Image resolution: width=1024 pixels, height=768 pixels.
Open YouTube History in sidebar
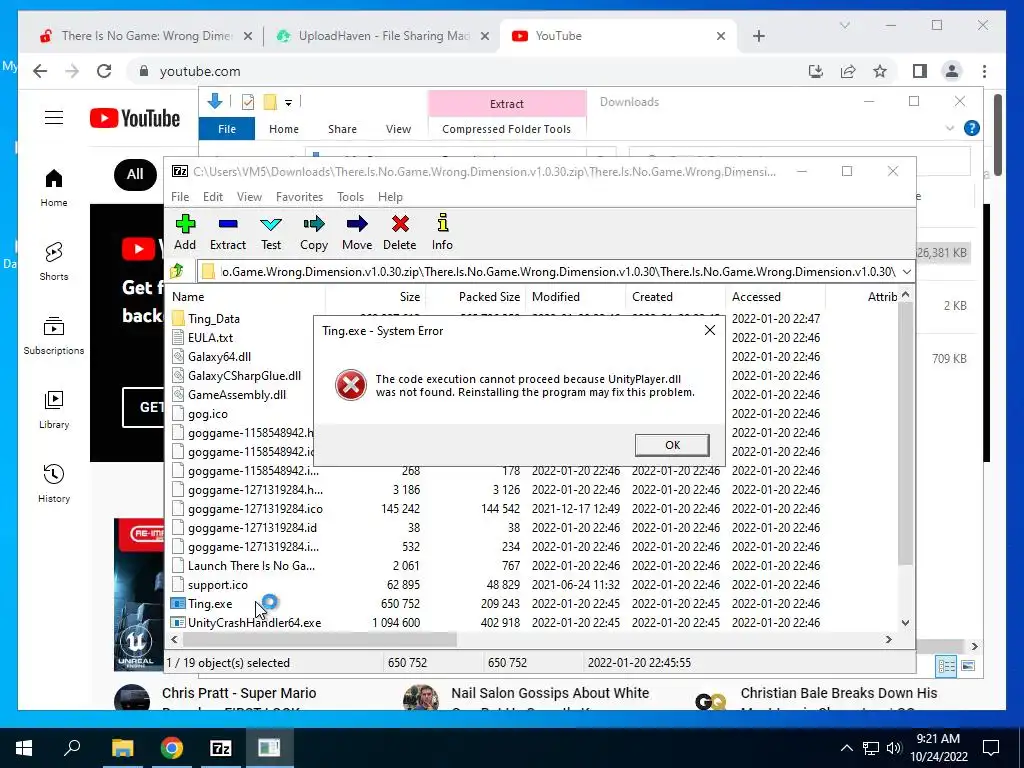(54, 484)
